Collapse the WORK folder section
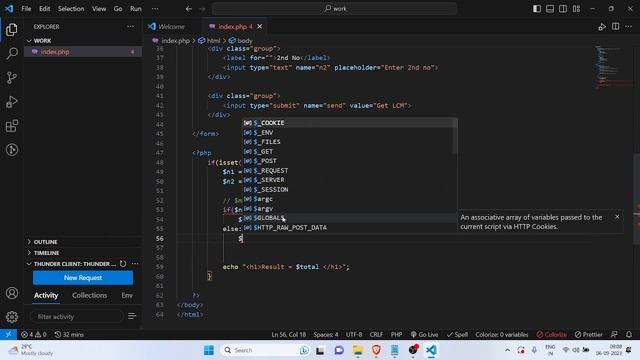The image size is (640, 360). click(x=83, y=41)
